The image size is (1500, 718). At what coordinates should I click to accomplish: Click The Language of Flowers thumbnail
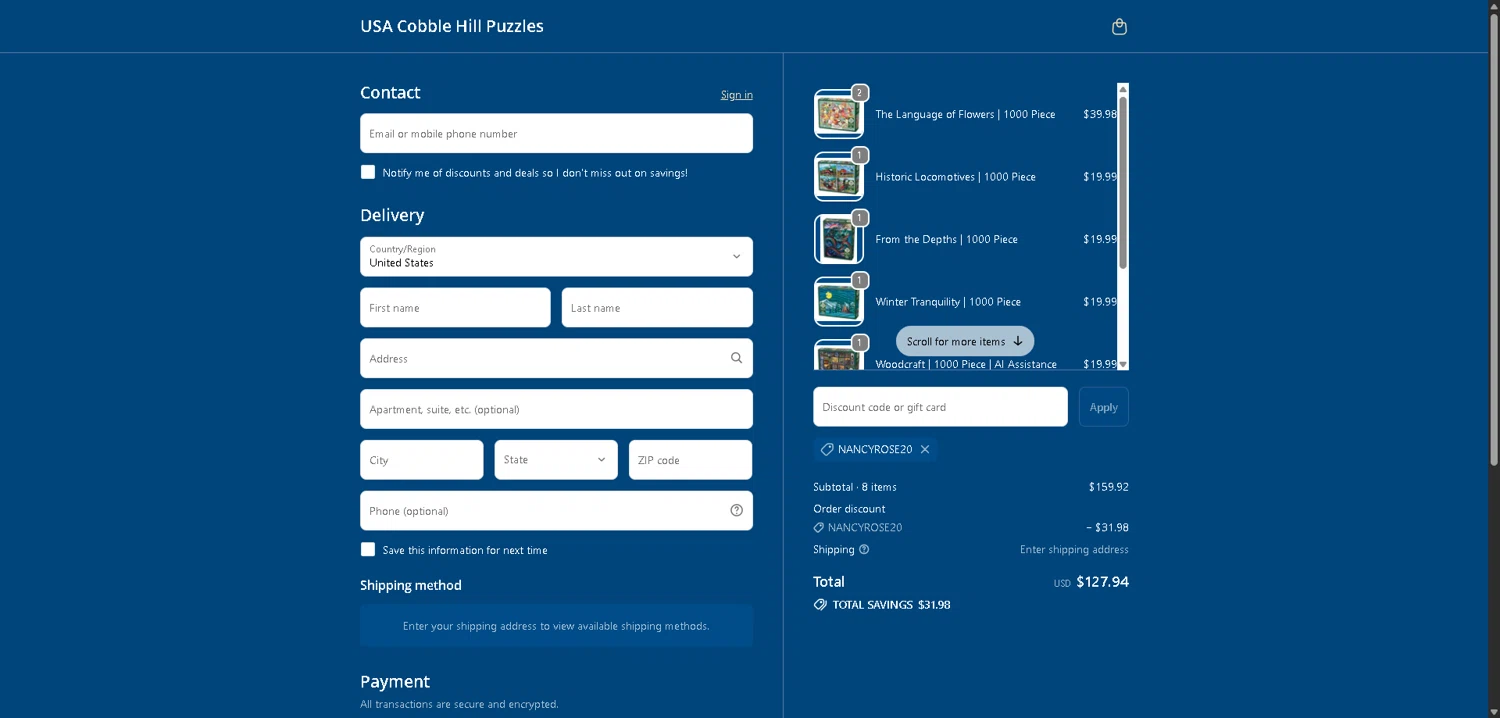pyautogui.click(x=839, y=114)
